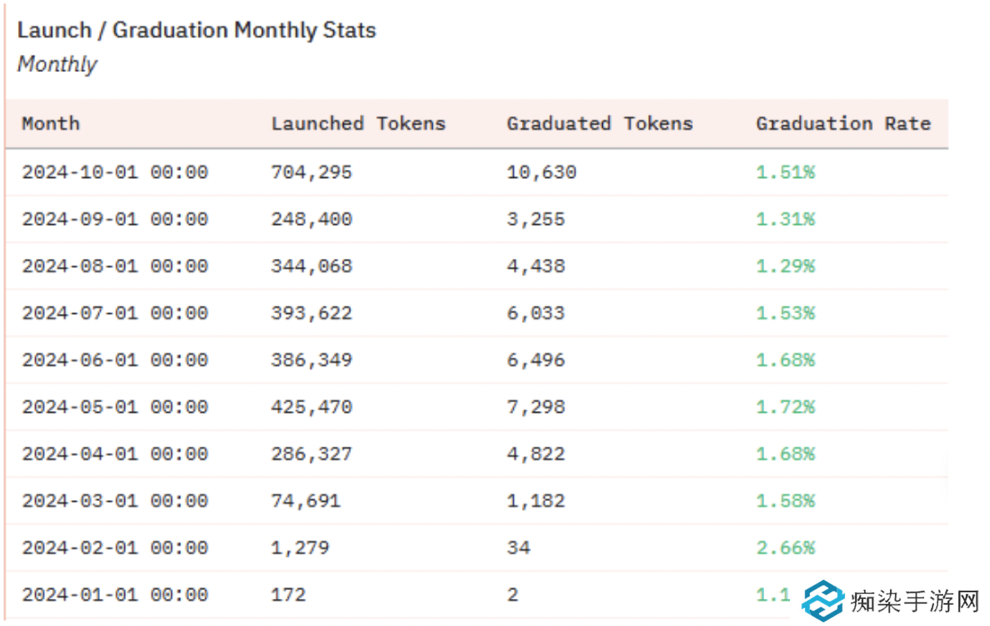Sort by the Month column header
This screenshot has width=990, height=626.
click(x=50, y=124)
